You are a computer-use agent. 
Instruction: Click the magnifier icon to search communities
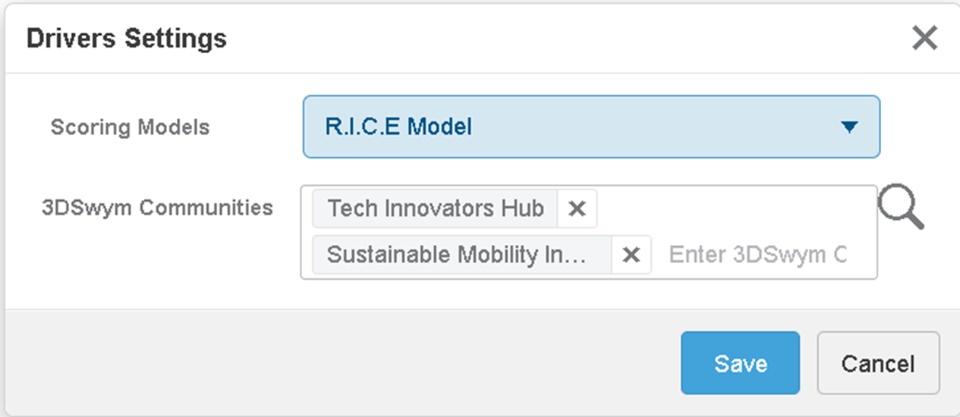pos(900,208)
